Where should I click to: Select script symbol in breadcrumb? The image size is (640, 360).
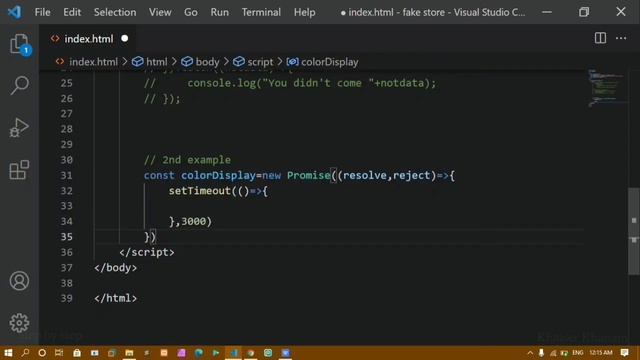[x=260, y=62]
